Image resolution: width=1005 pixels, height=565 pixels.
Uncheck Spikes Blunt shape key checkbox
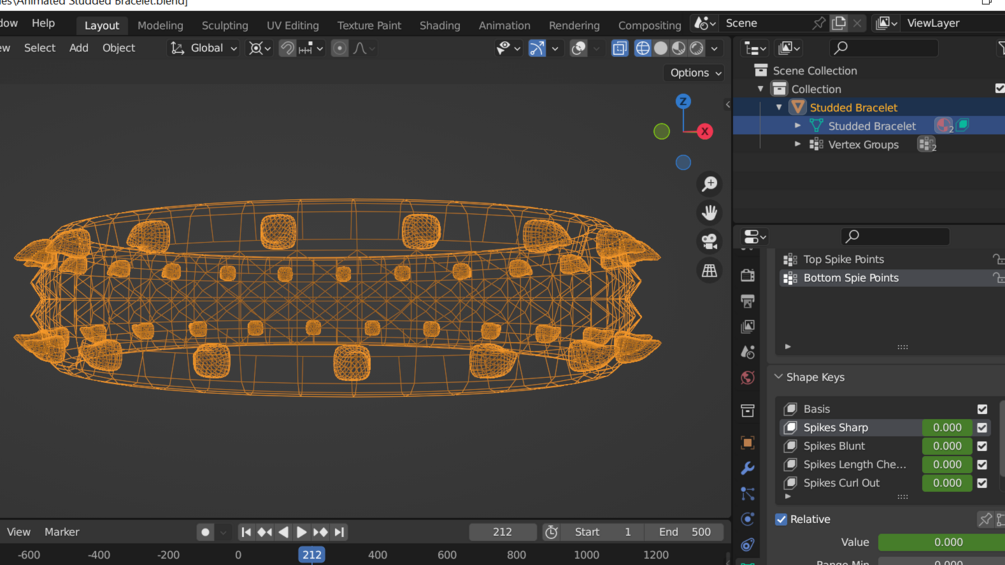tap(982, 446)
